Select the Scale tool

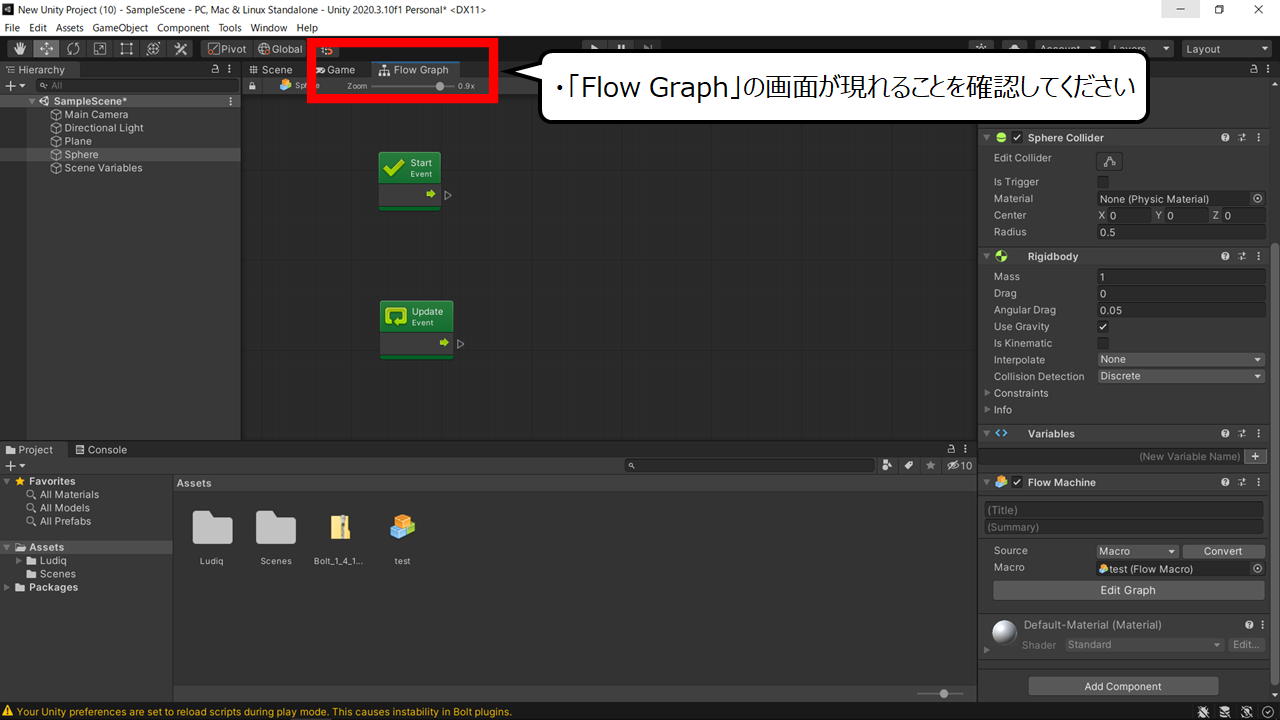(100, 49)
